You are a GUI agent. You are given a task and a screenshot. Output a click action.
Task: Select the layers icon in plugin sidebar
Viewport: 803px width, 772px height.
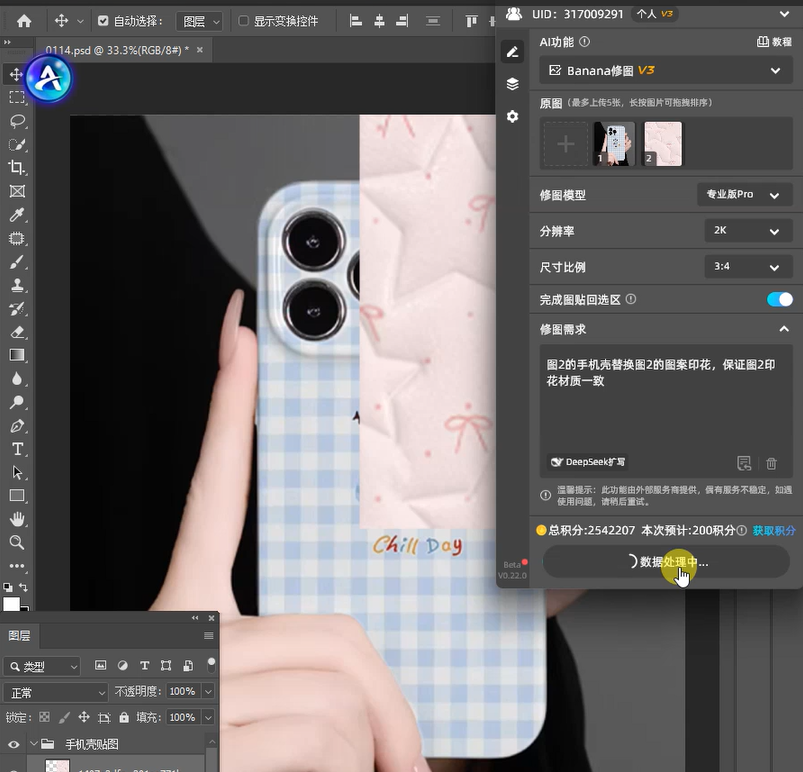coord(512,84)
